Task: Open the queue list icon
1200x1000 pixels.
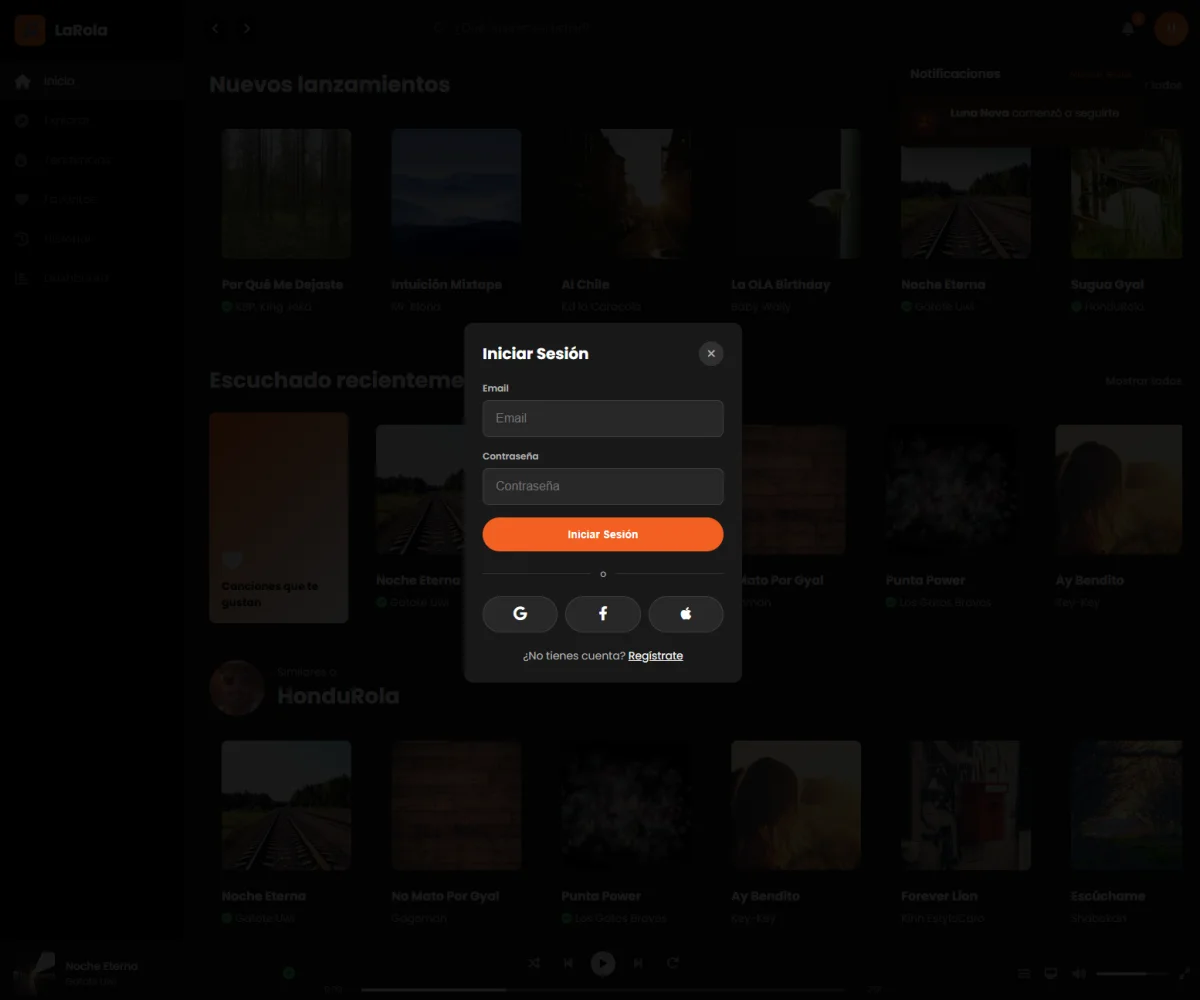Action: (1024, 973)
